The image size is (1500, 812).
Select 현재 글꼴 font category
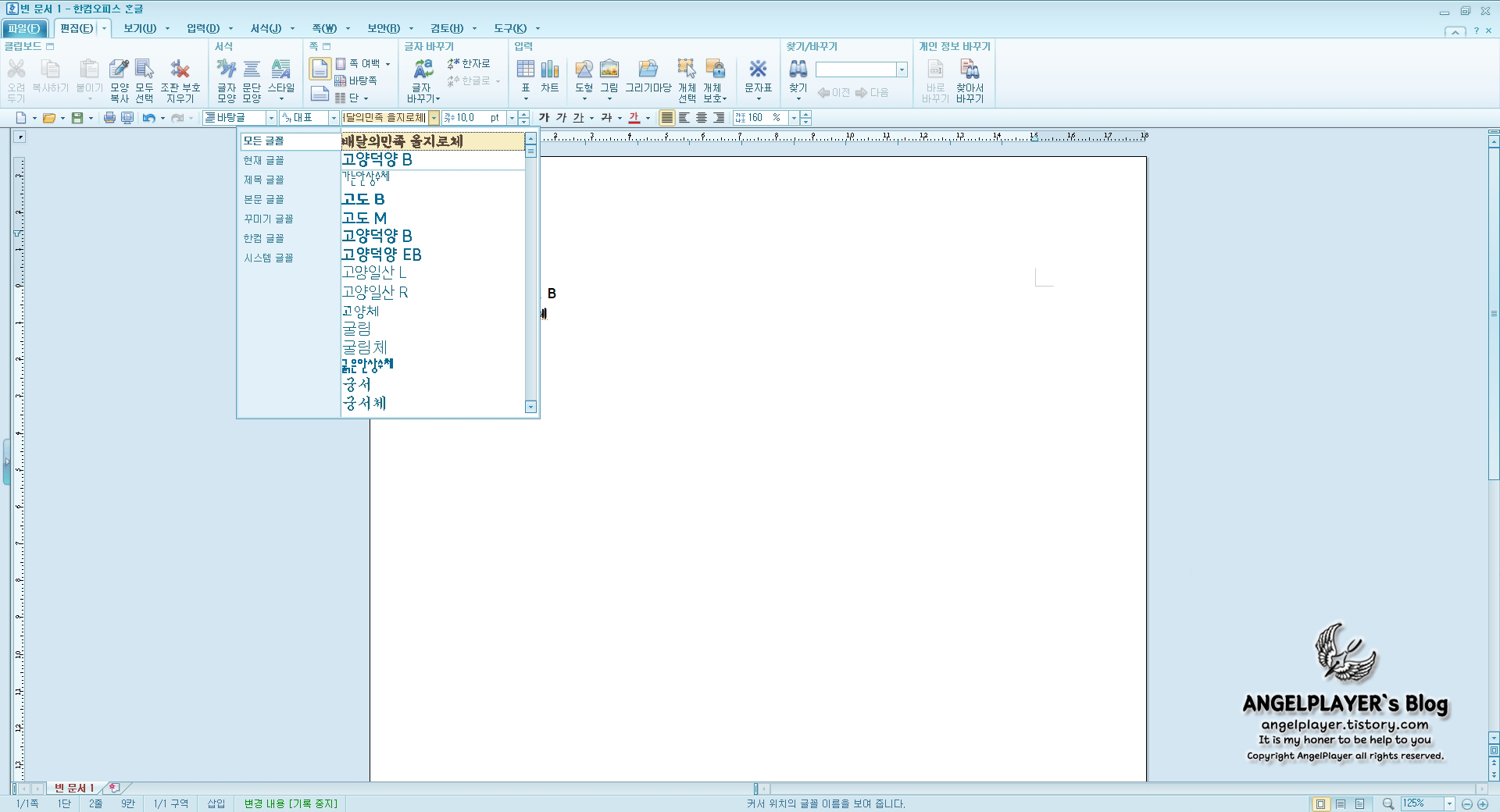pos(263,160)
